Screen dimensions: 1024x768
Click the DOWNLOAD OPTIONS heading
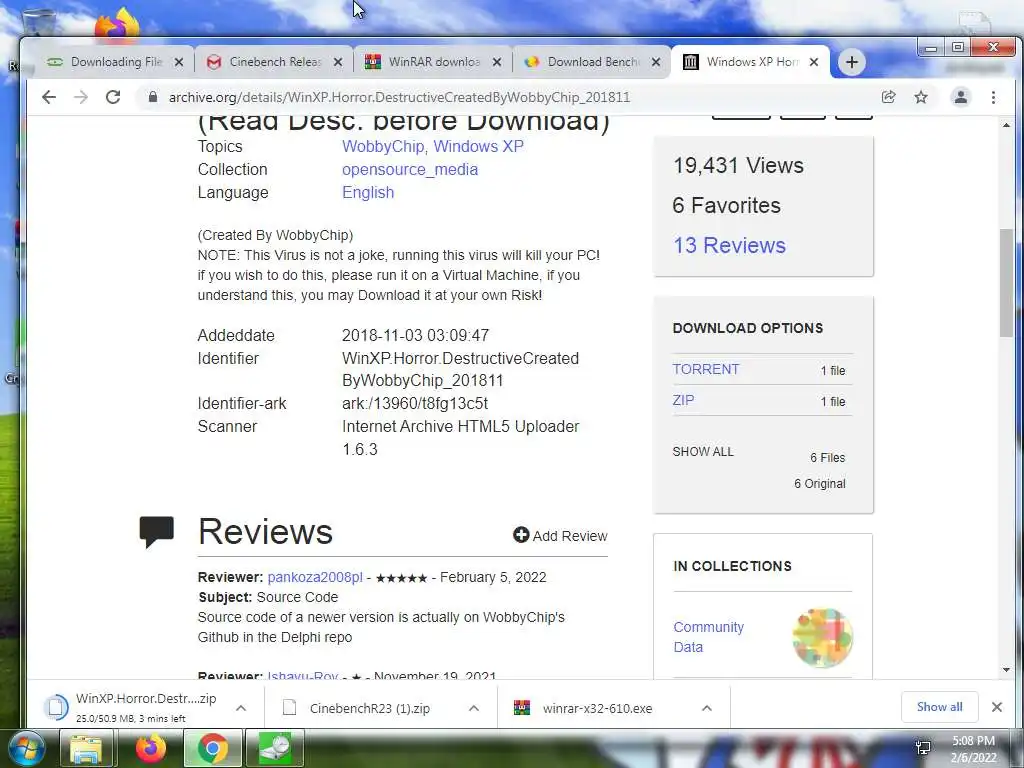(748, 328)
